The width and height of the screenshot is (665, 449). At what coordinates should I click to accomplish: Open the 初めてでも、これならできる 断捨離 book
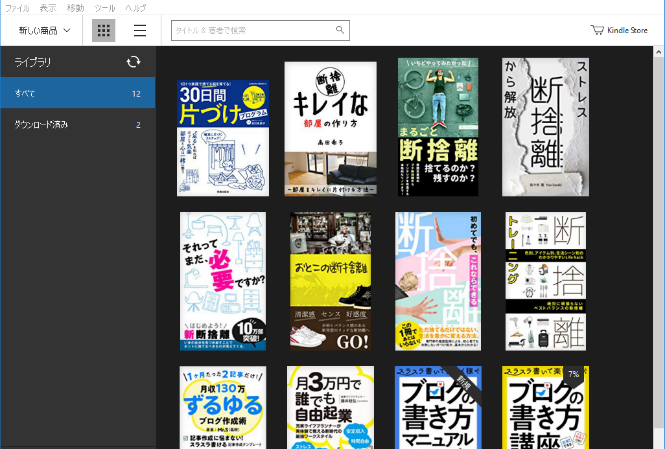click(438, 281)
